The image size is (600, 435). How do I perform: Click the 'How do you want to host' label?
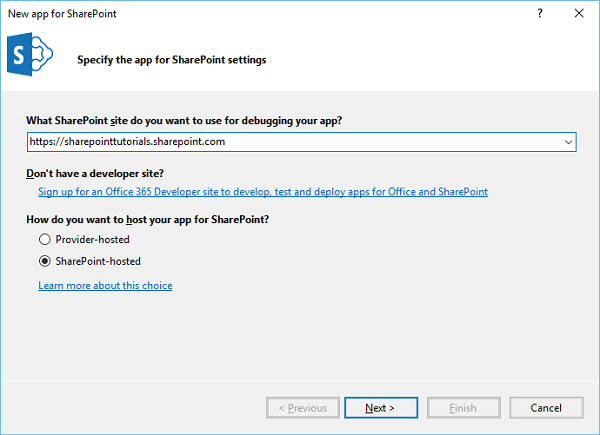click(161, 219)
